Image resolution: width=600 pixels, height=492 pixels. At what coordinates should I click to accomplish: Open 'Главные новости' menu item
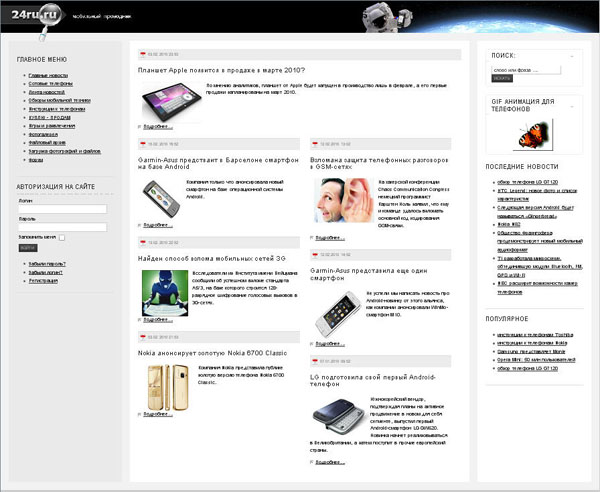tap(48, 75)
